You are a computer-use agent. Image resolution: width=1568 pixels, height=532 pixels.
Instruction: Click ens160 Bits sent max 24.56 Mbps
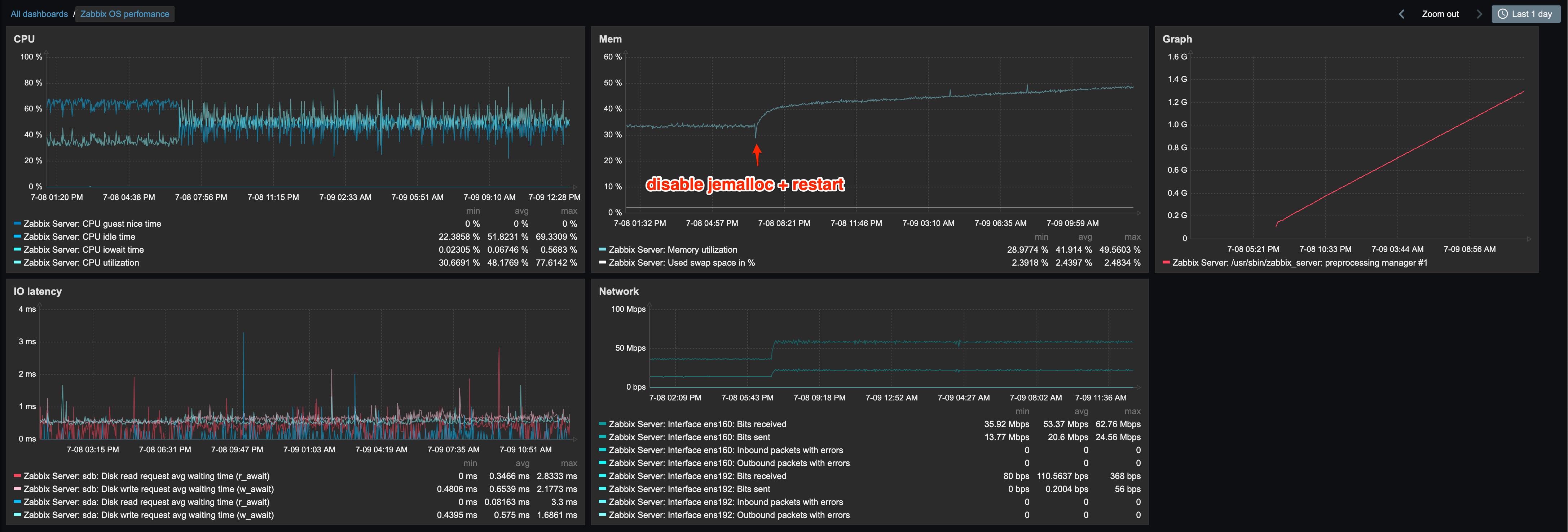1118,437
